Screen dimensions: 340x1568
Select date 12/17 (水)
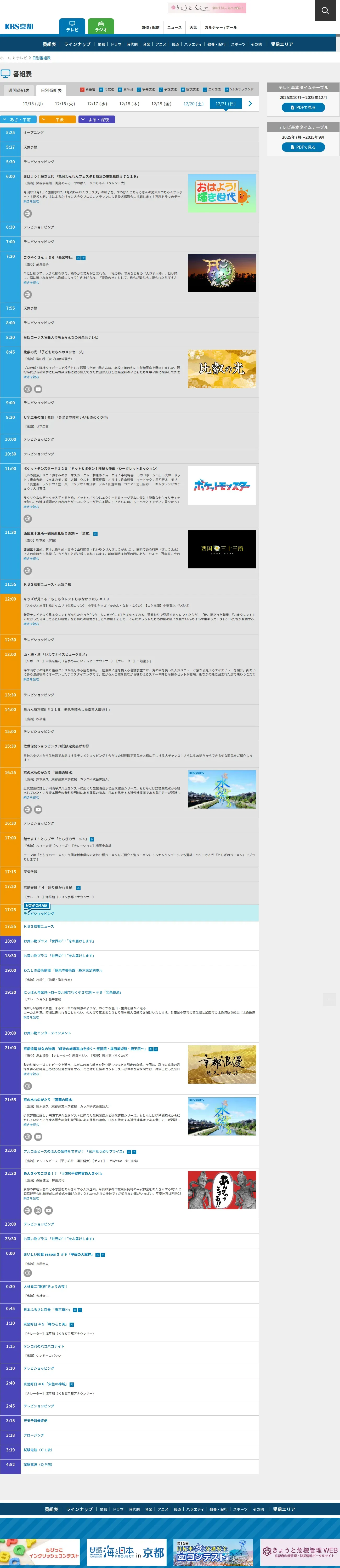pos(97,104)
